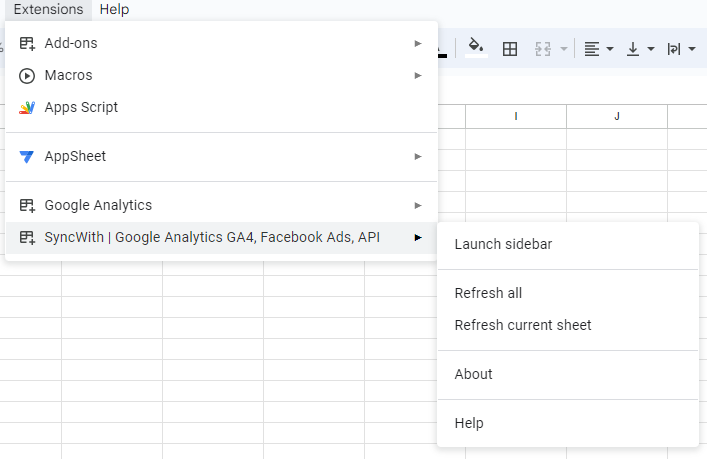Expand the Add-ons submenu arrow
707x459 pixels.
click(418, 43)
